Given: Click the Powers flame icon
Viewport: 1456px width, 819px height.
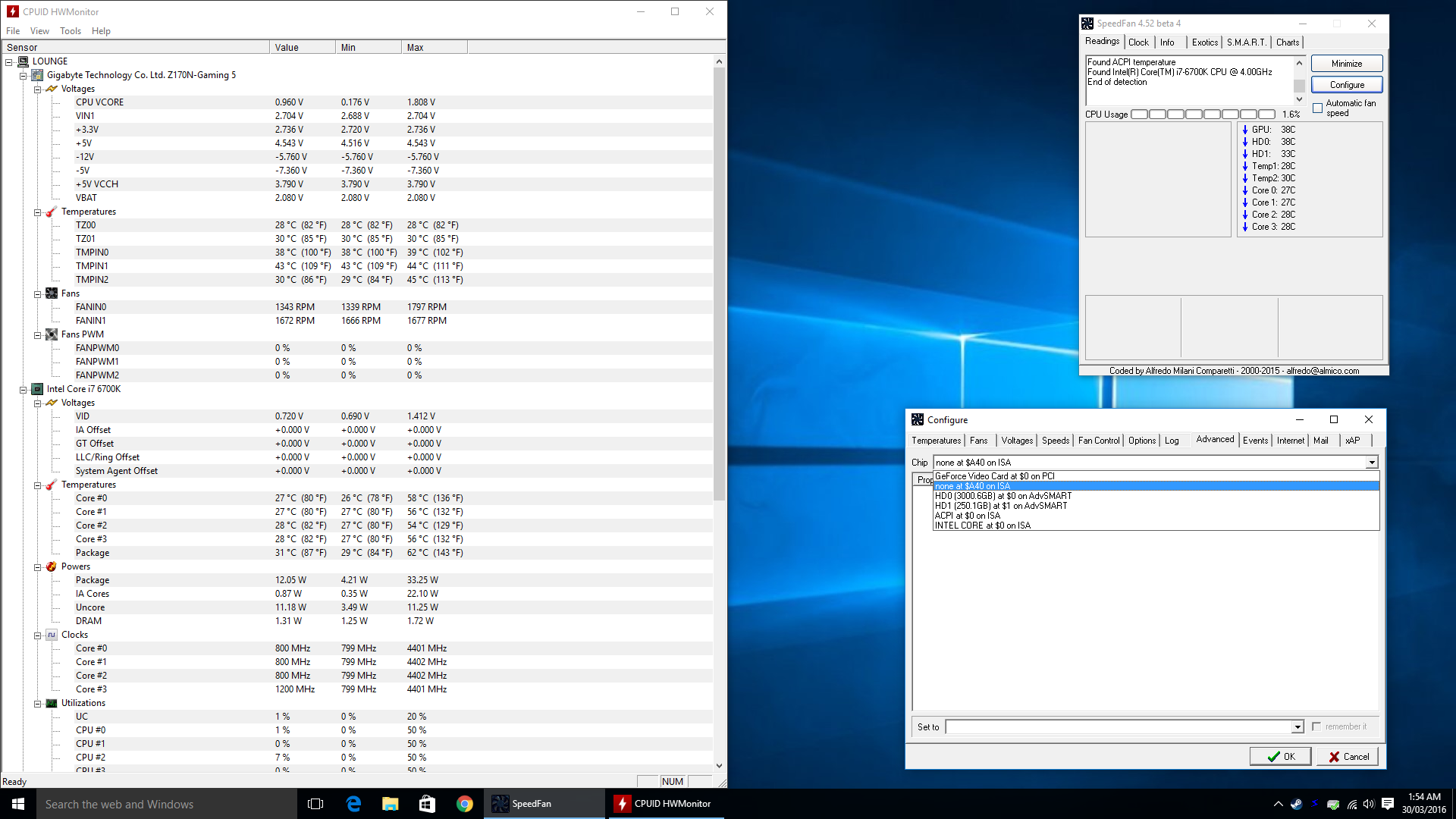Looking at the screenshot, I should [x=52, y=566].
